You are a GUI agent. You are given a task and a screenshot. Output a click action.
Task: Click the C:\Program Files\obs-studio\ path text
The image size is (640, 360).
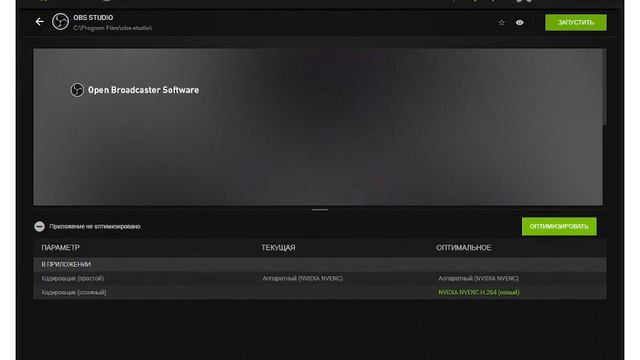point(113,28)
